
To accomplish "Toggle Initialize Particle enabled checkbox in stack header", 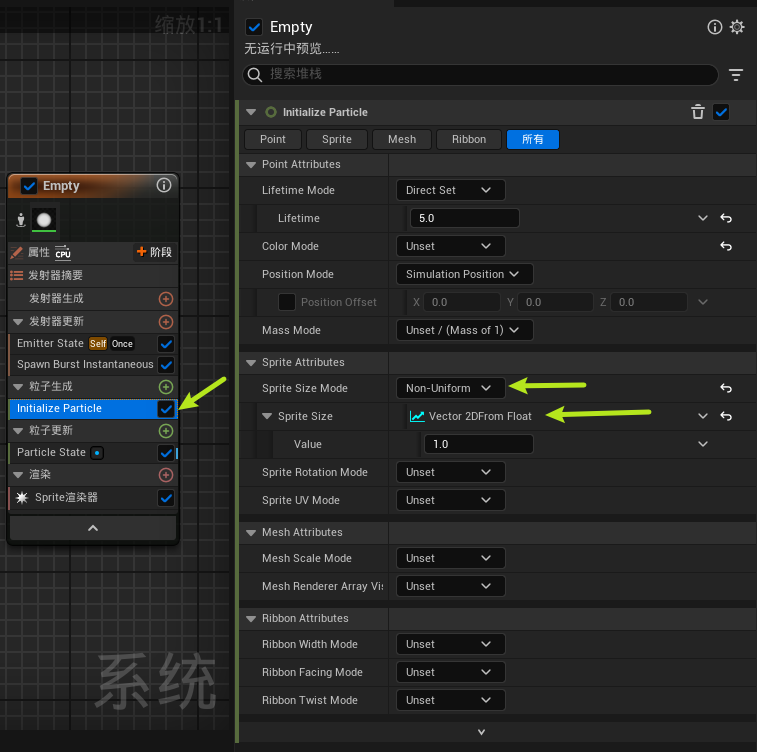I will point(721,112).
